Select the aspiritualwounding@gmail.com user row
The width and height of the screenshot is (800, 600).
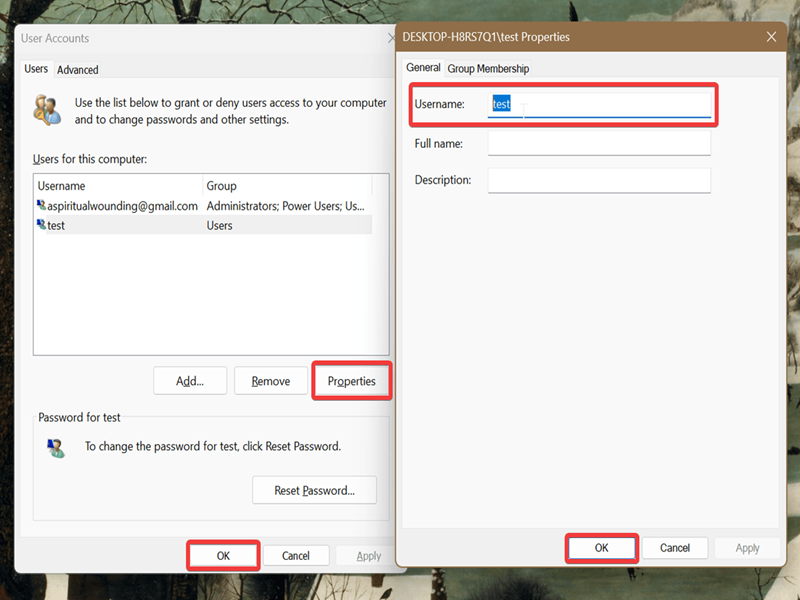(x=204, y=206)
